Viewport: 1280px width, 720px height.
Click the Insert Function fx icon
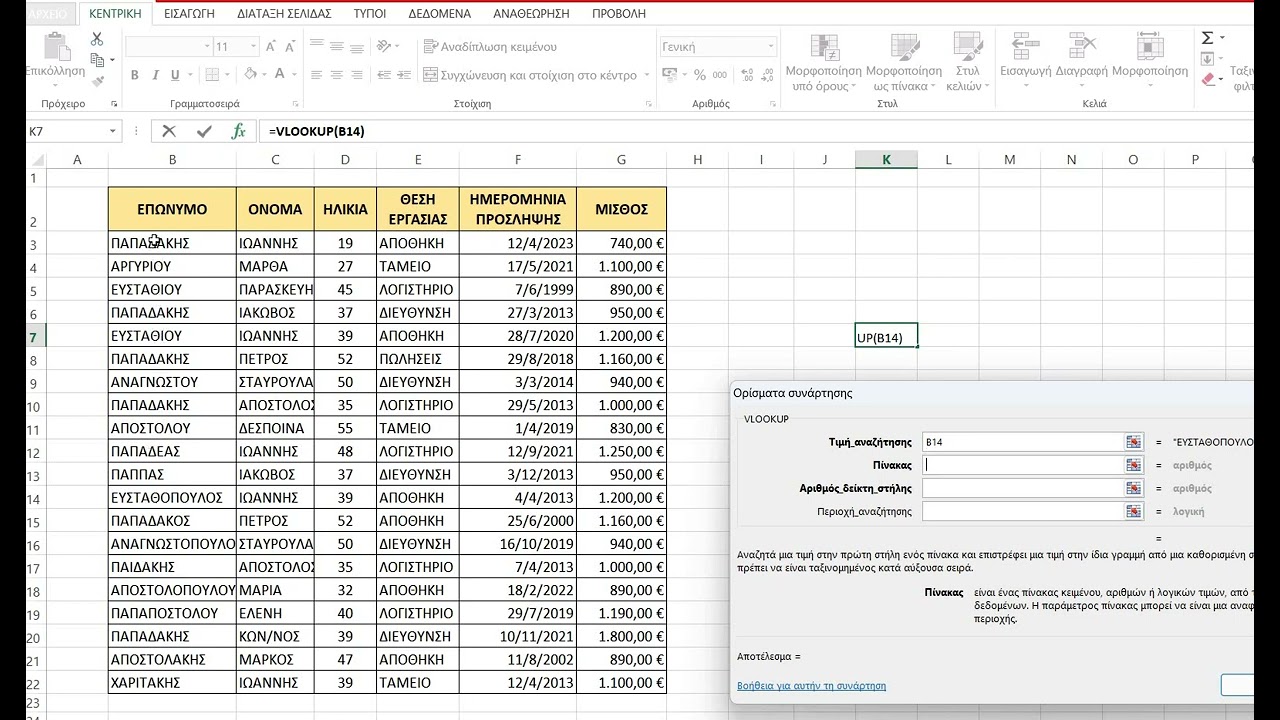[x=238, y=131]
